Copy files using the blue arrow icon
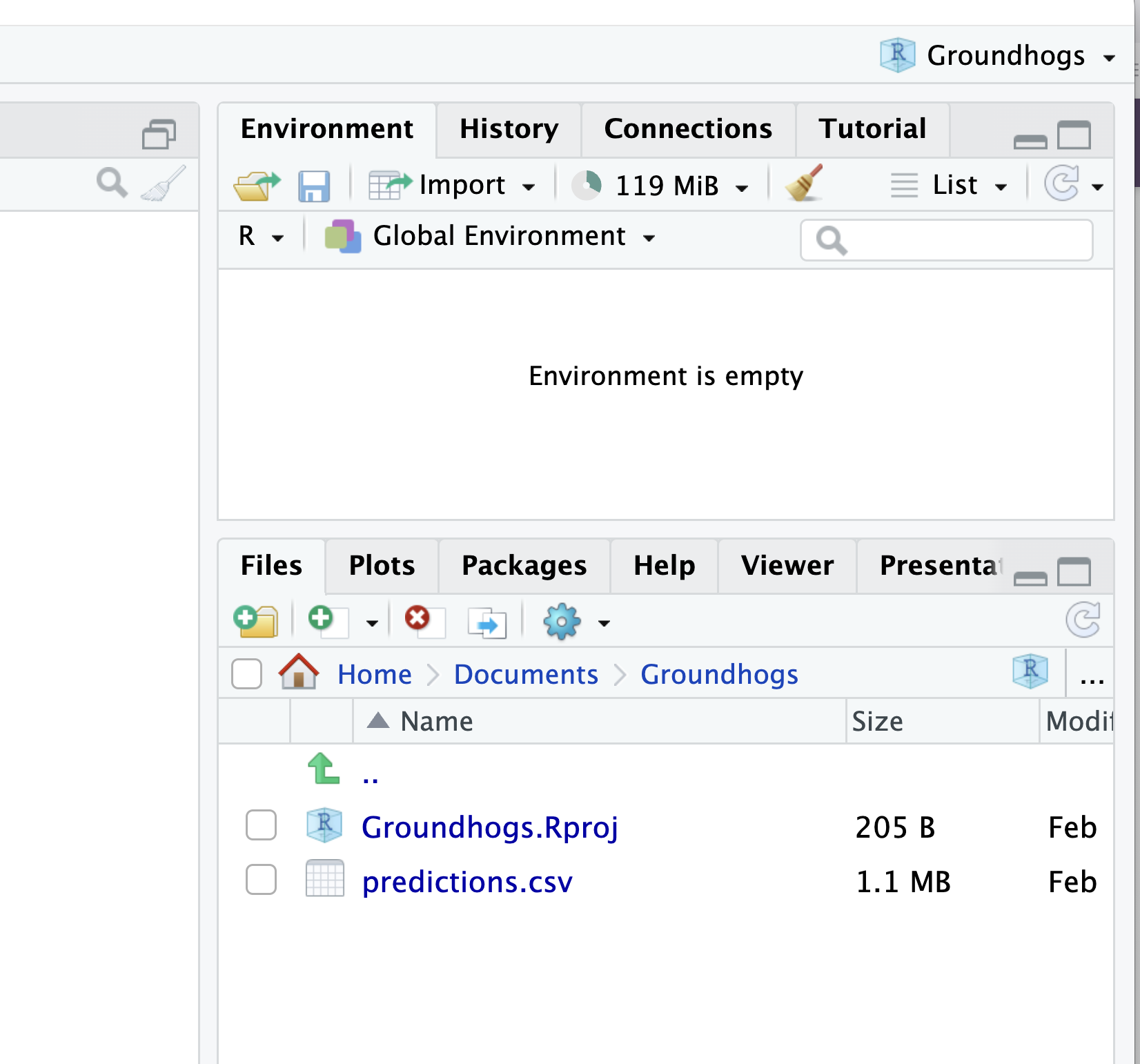 click(487, 620)
